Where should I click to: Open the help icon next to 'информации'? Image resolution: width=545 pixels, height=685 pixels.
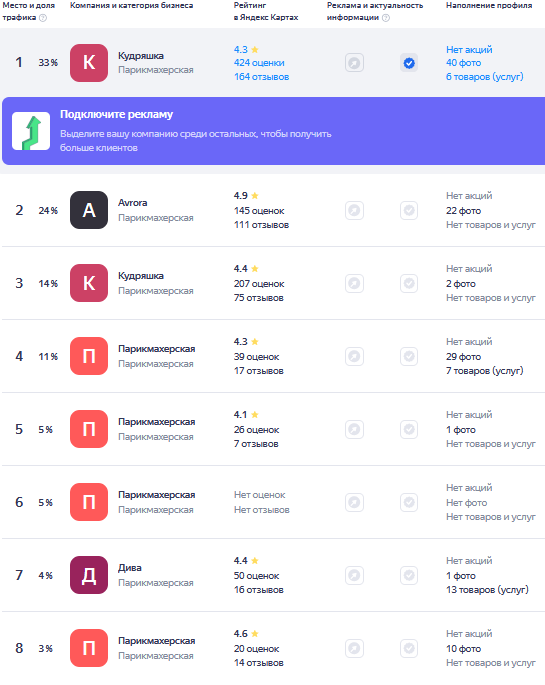click(x=386, y=18)
